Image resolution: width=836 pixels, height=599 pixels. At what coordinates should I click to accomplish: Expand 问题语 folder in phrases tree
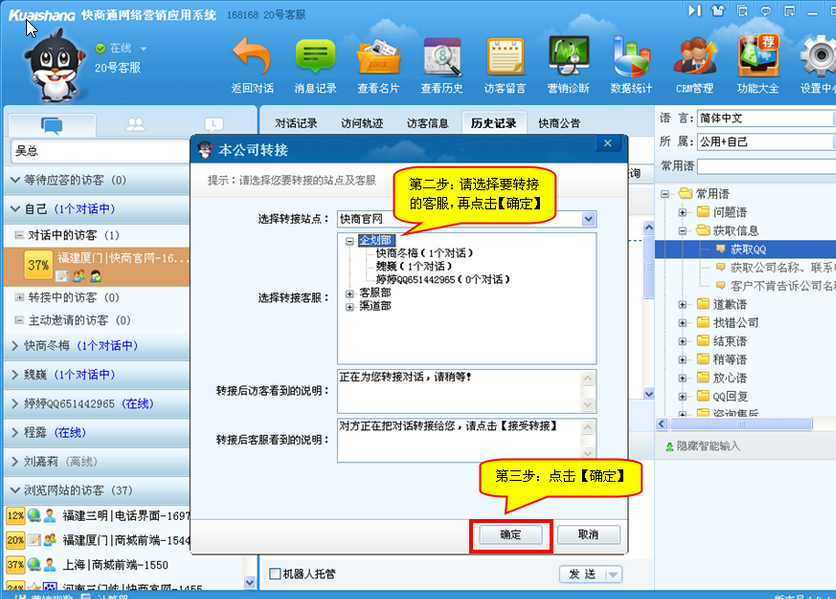[682, 212]
